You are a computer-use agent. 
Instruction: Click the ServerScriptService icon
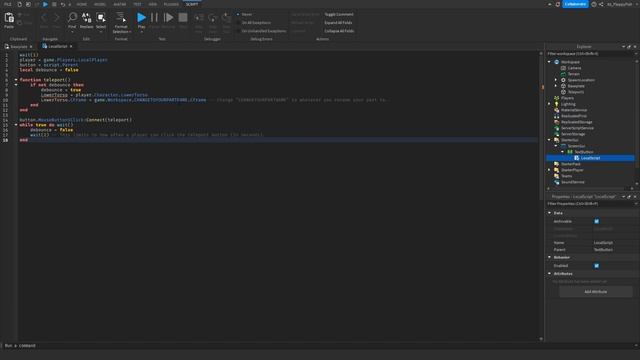coord(557,128)
